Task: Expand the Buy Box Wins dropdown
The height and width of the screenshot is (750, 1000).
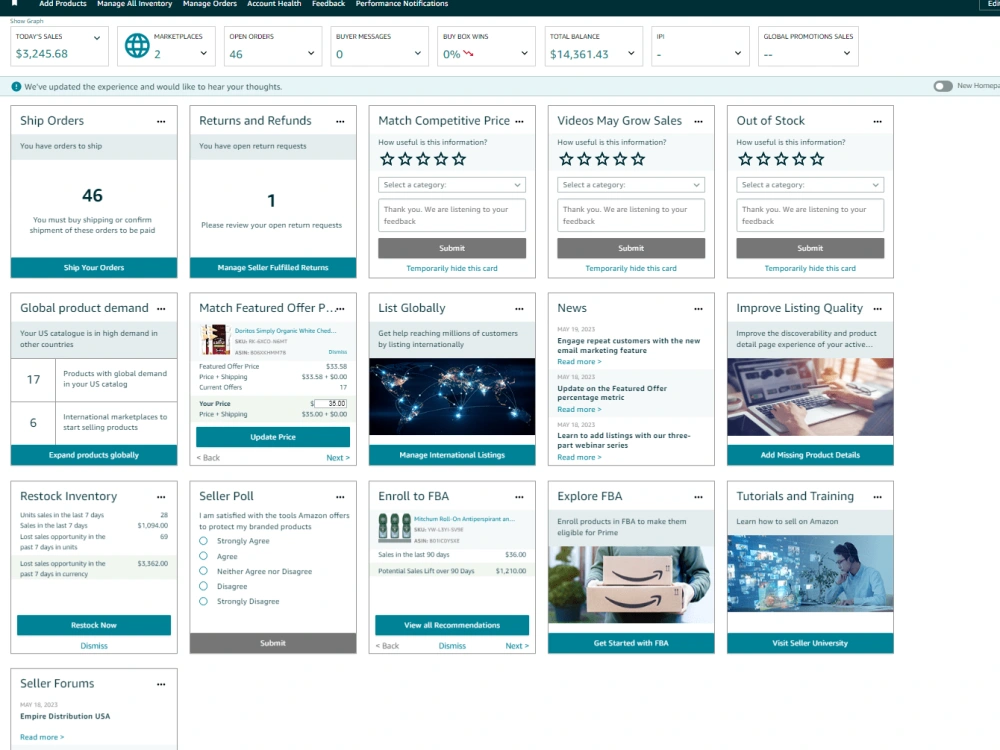Action: 524,54
